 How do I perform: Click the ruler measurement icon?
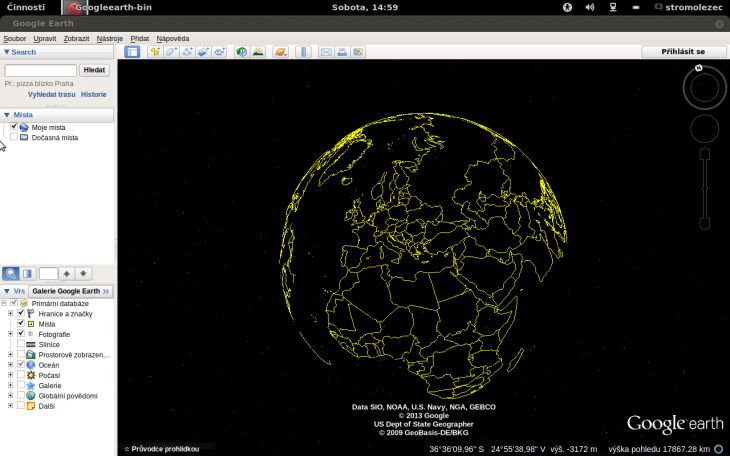coord(304,52)
